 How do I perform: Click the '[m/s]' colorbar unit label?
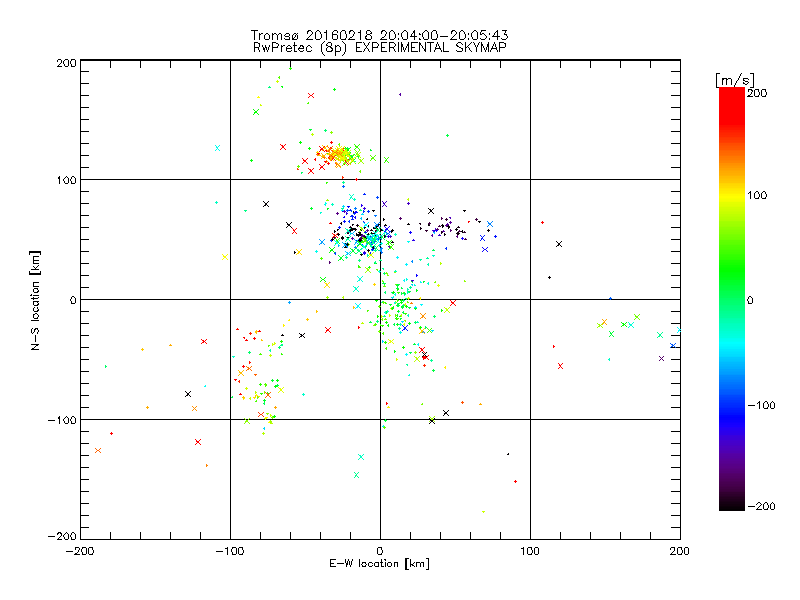pos(735,80)
